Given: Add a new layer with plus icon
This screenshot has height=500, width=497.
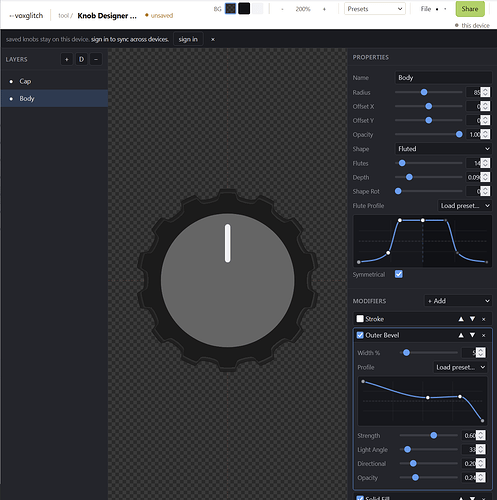Looking at the screenshot, I should tap(67, 59).
